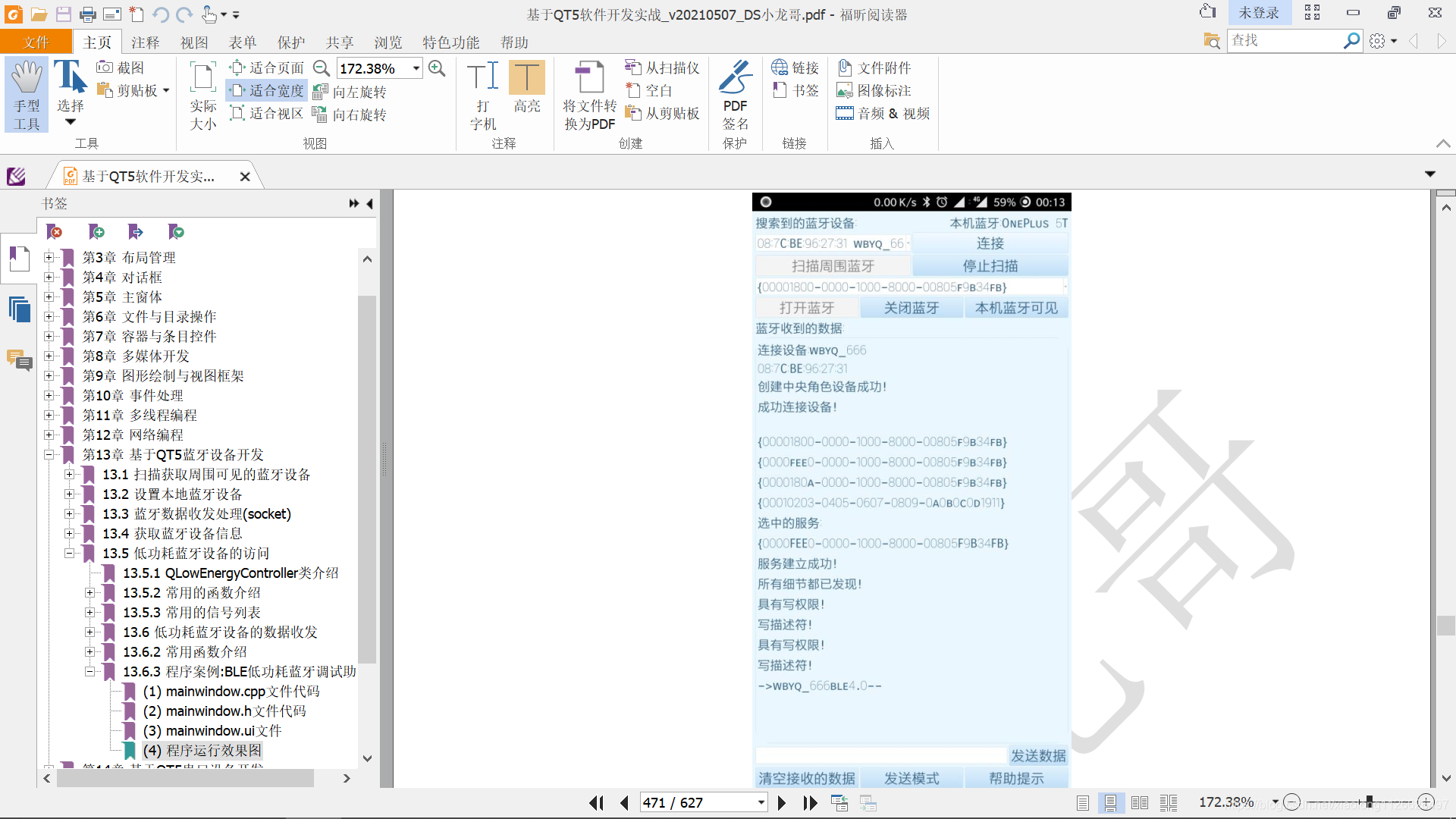Viewport: 1456px width, 819px height.
Task: Jump to the last page
Action: tap(810, 802)
